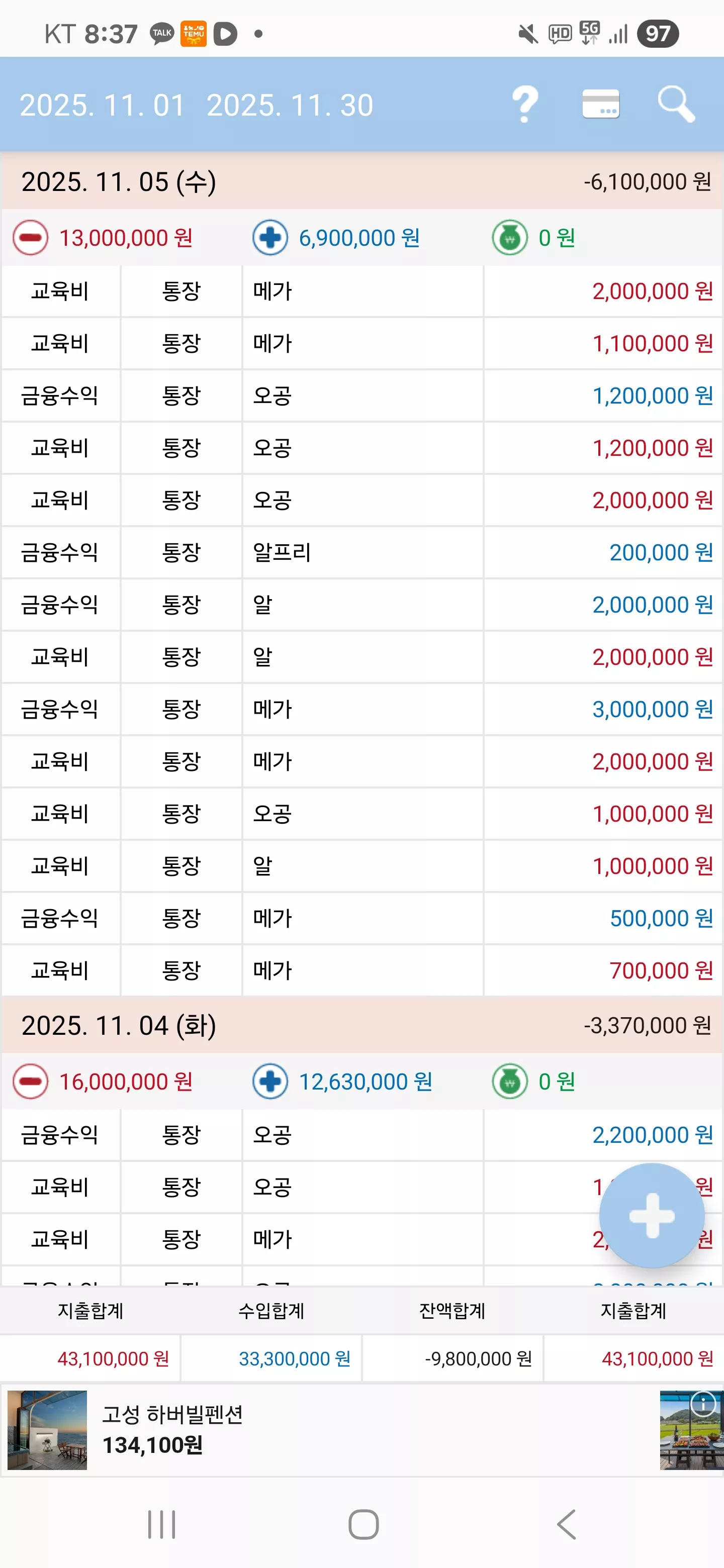The width and height of the screenshot is (724, 1568).
Task: Open the 고성 하버빌펜션 ad thumbnail
Action: [47, 1430]
